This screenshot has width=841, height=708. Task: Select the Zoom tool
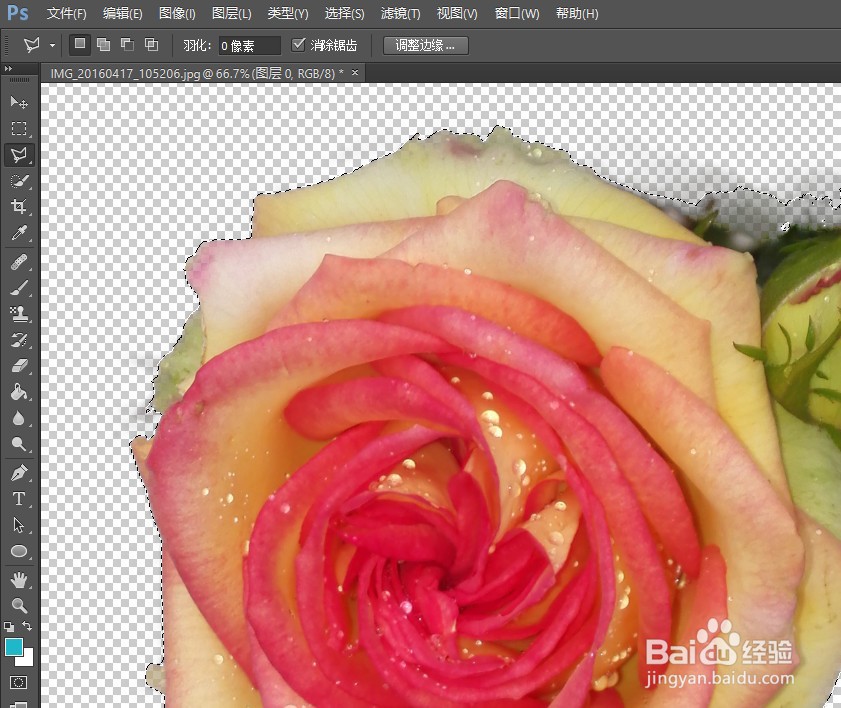[19, 606]
